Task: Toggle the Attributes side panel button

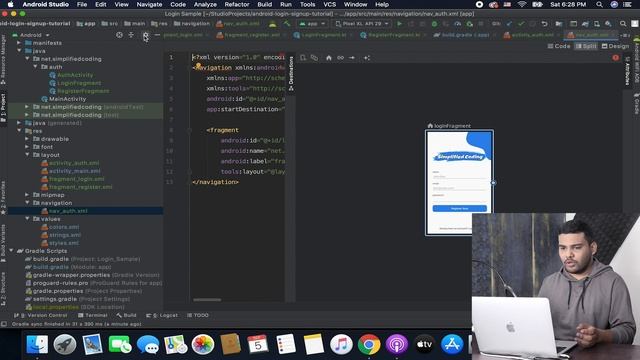Action: click(x=628, y=71)
